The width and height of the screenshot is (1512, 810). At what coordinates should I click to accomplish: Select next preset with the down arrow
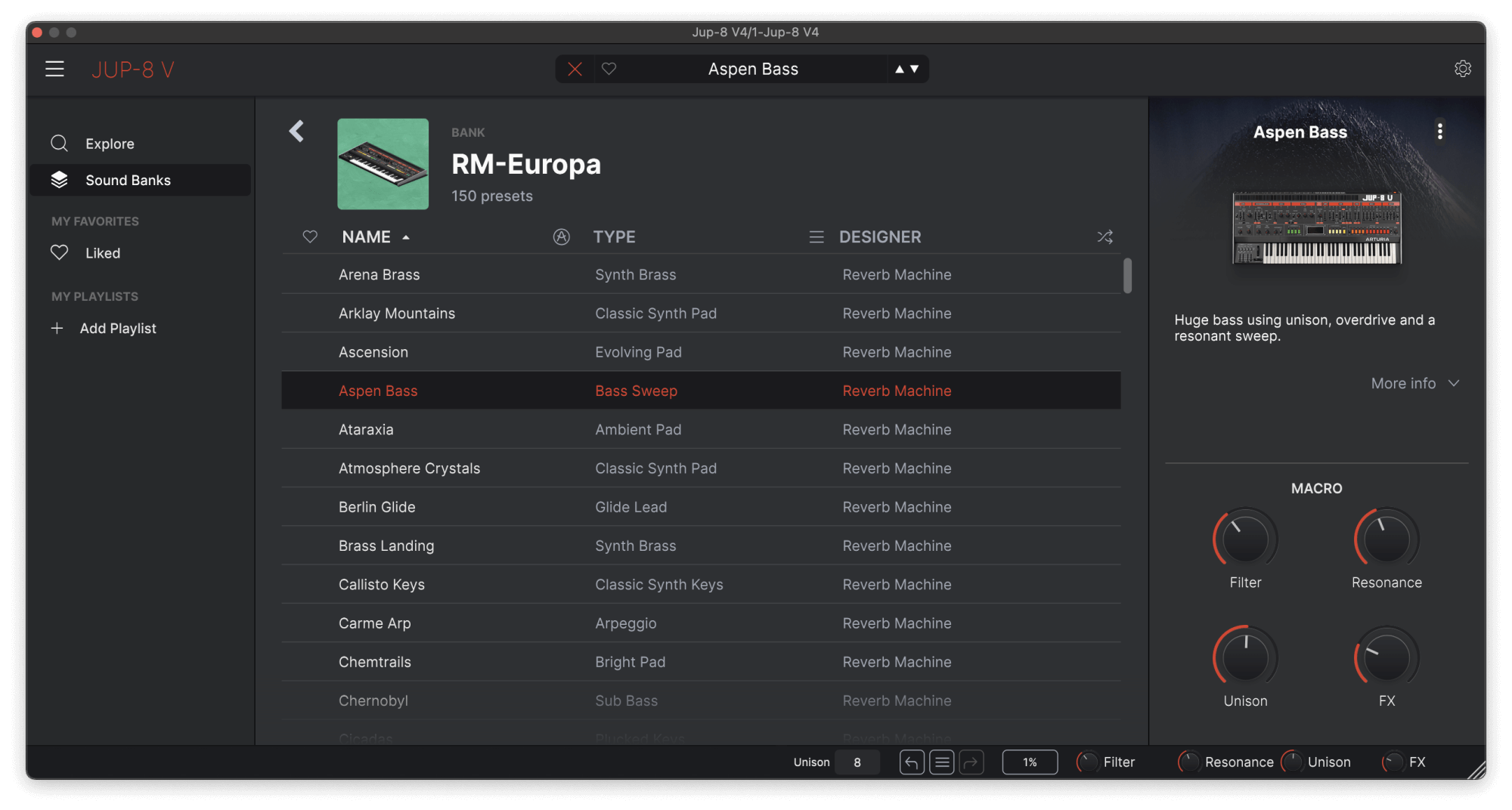[915, 69]
